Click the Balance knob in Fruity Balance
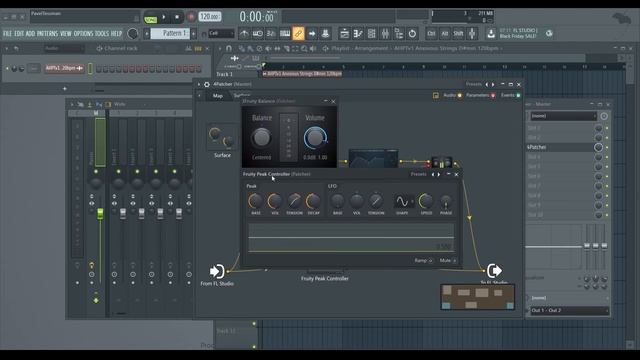This screenshot has width=640, height=360. pos(261,138)
